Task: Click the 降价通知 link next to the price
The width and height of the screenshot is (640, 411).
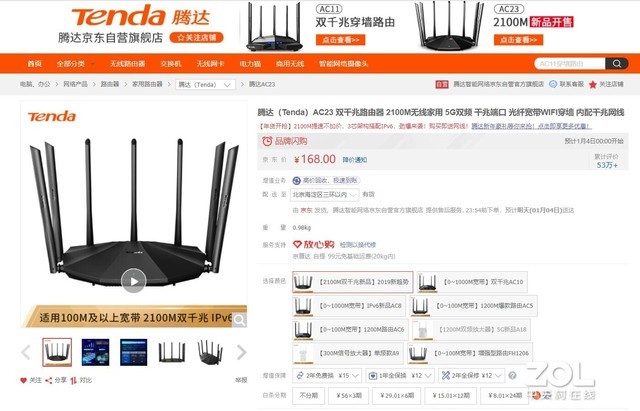Action: [x=354, y=160]
